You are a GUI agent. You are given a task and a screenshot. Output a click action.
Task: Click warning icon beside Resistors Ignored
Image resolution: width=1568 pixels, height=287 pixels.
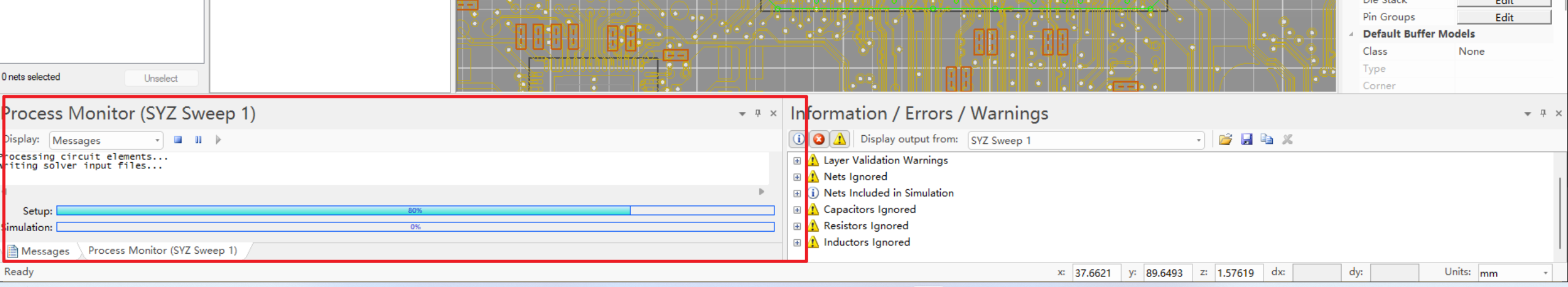point(813,226)
